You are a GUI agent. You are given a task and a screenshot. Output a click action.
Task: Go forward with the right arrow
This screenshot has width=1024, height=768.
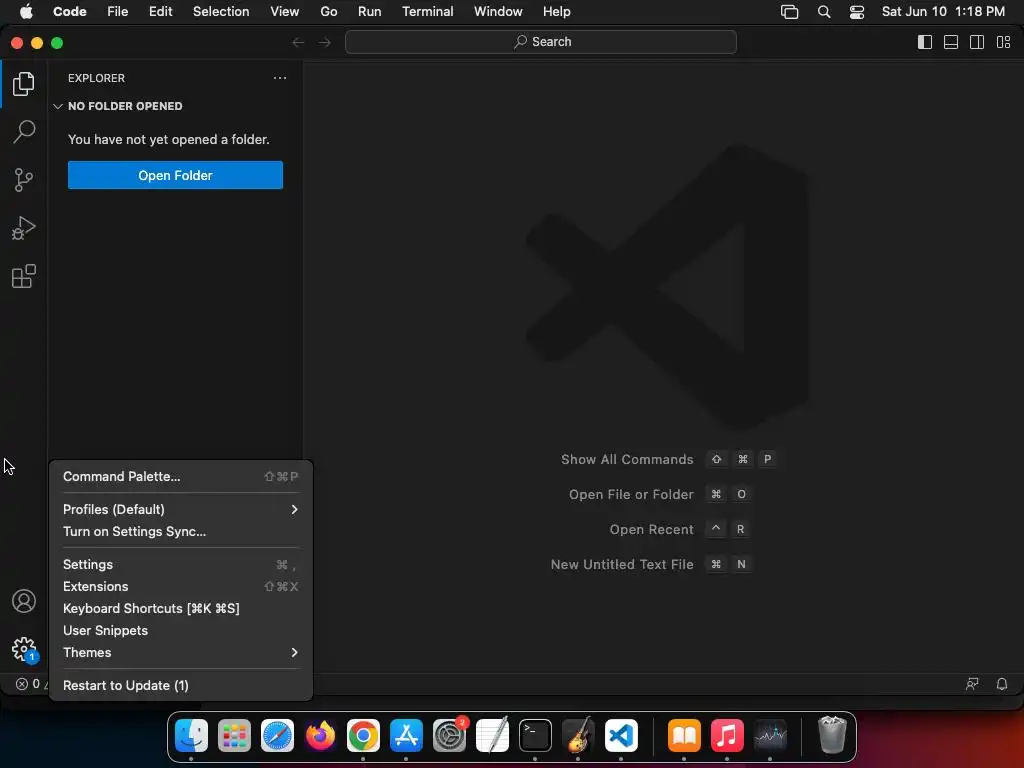click(325, 42)
